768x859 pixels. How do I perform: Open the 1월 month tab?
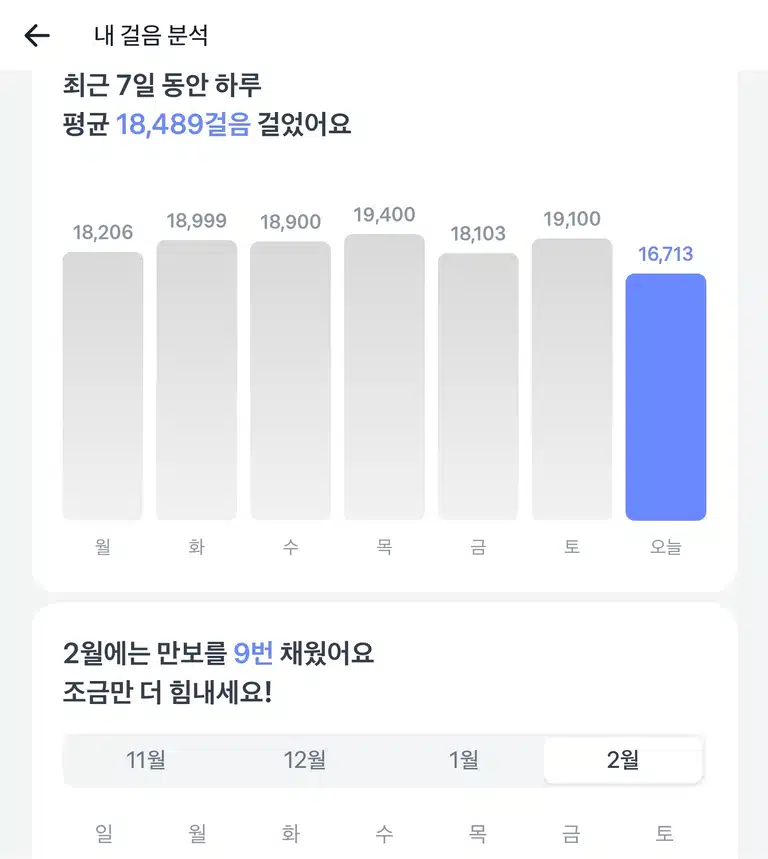pyautogui.click(x=463, y=760)
